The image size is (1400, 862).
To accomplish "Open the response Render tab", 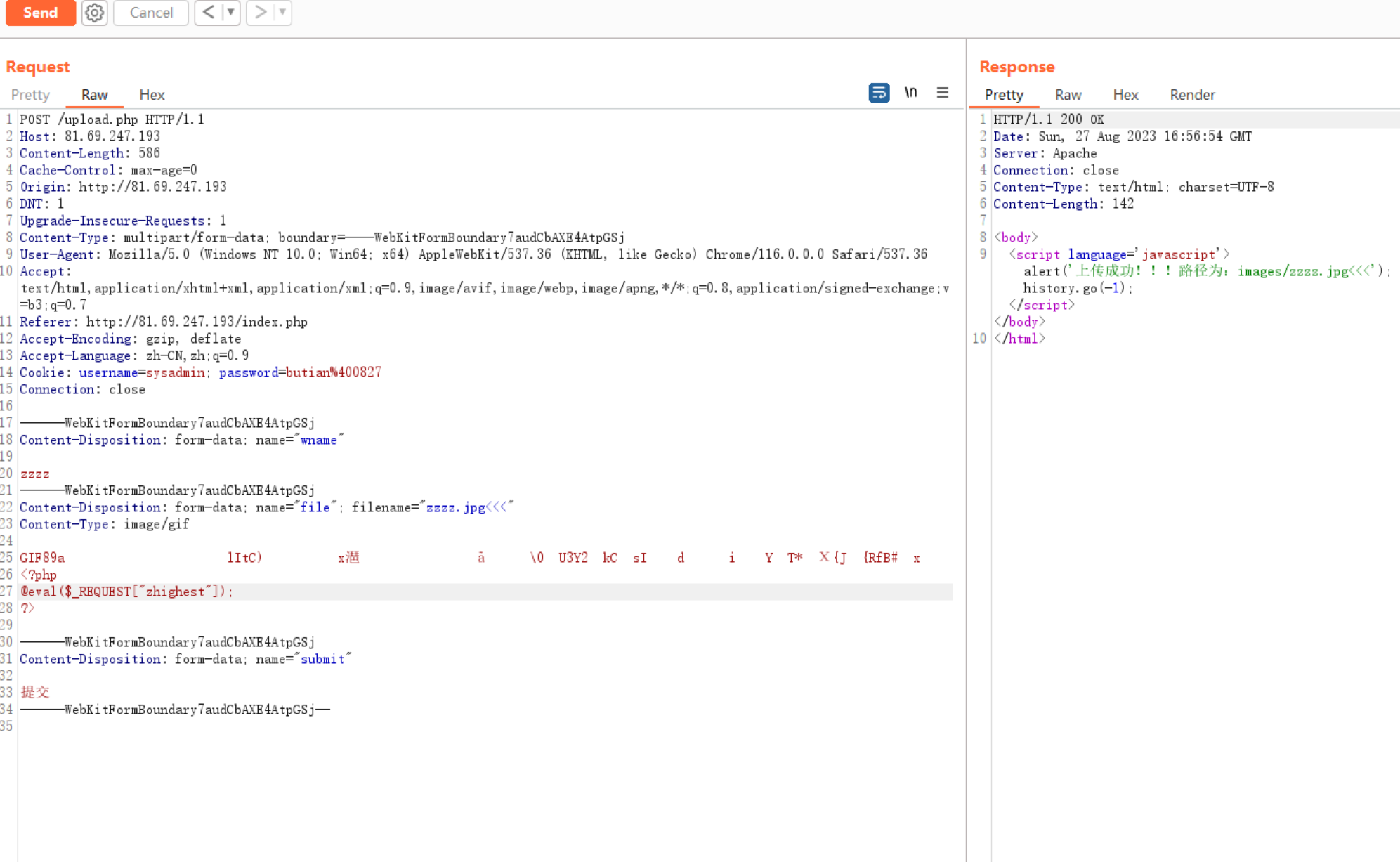I will (x=1192, y=95).
